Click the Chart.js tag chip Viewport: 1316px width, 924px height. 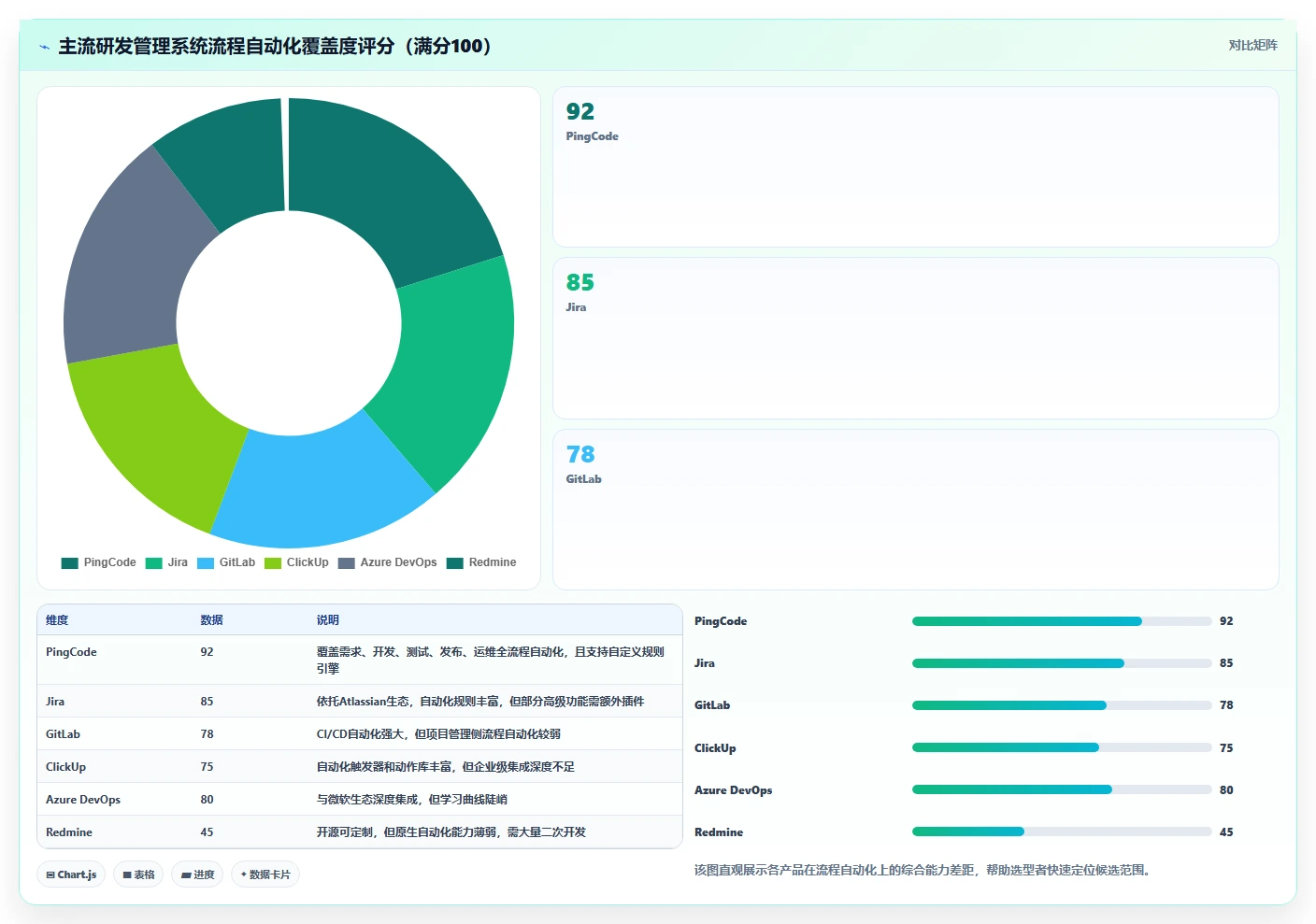click(71, 874)
